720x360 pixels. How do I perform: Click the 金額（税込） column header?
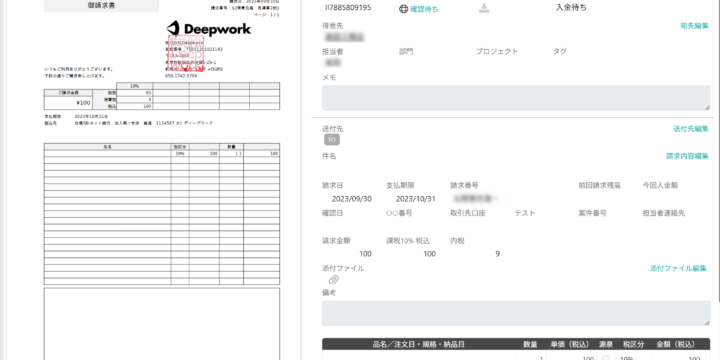[676, 344]
